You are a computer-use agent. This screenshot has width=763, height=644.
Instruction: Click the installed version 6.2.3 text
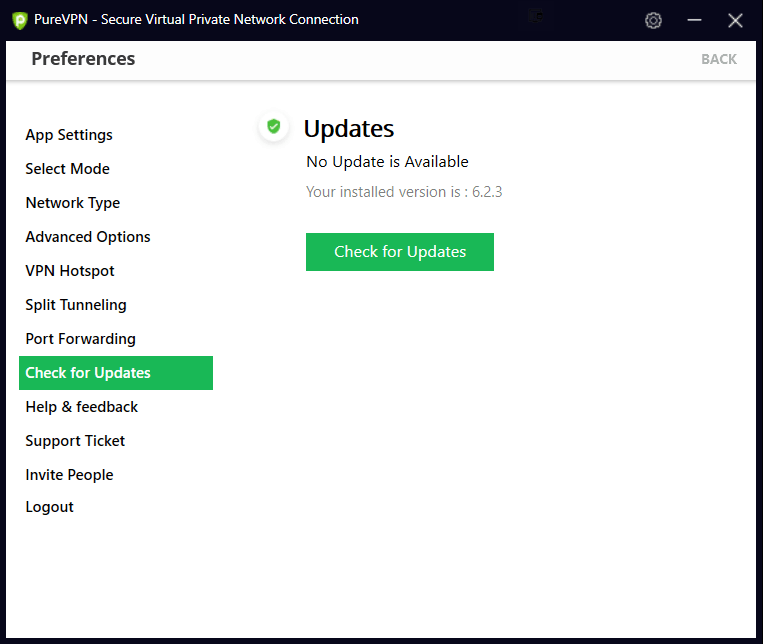coord(404,192)
